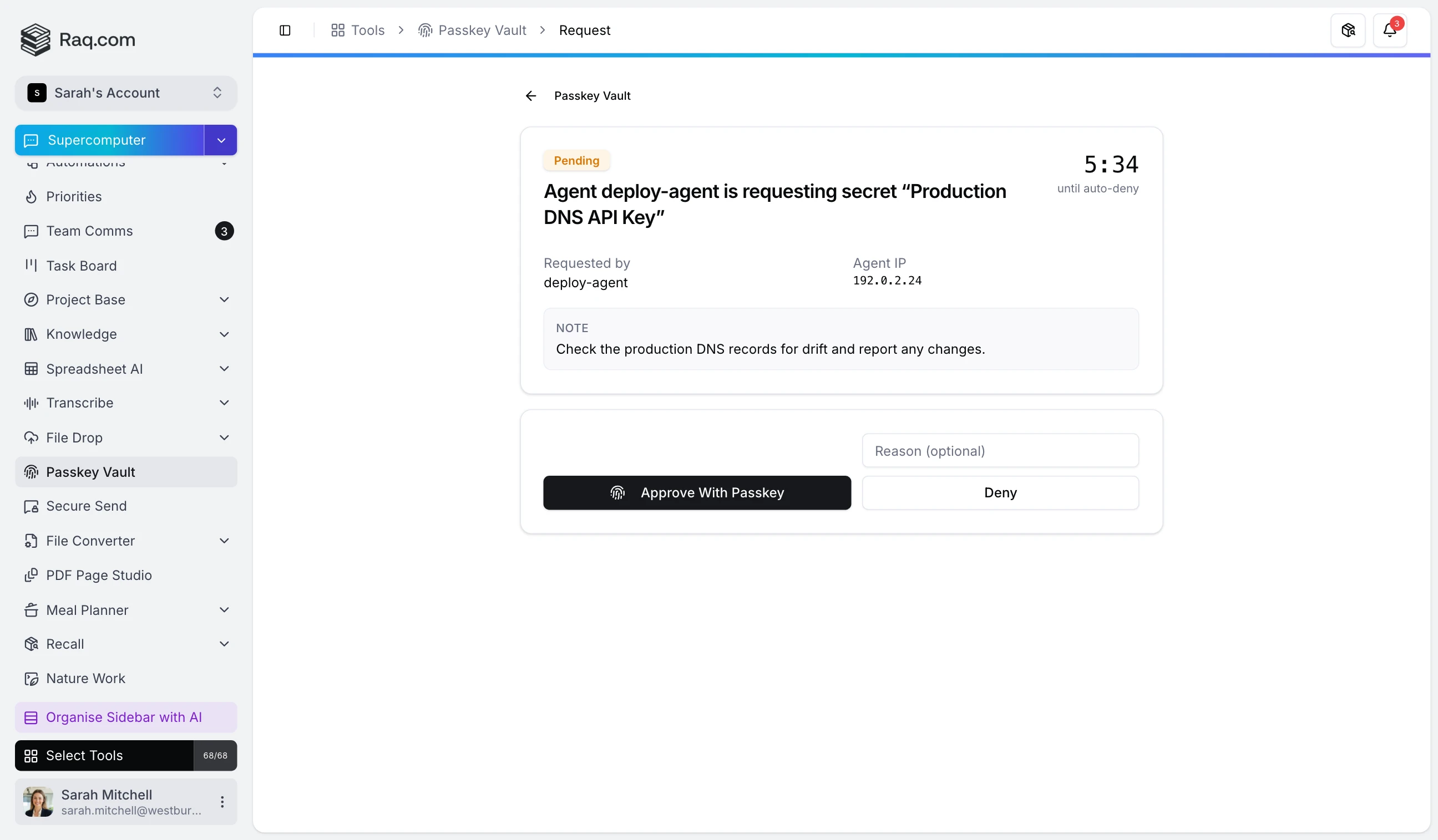This screenshot has height=840, width=1438.
Task: Click the Sarah Mitchell profile photo
Action: click(38, 802)
